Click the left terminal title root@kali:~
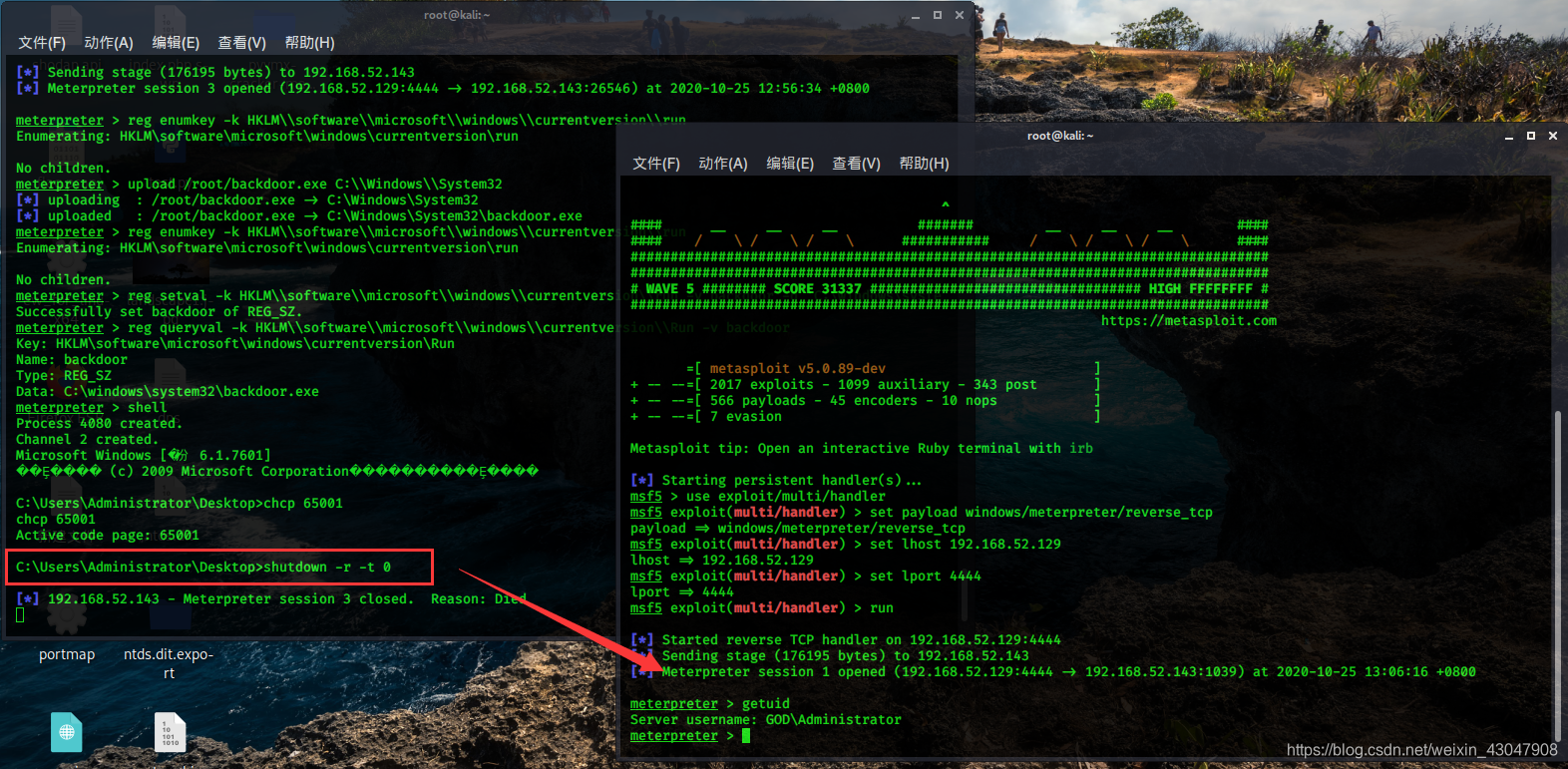Image resolution: width=1568 pixels, height=769 pixels. click(x=457, y=15)
